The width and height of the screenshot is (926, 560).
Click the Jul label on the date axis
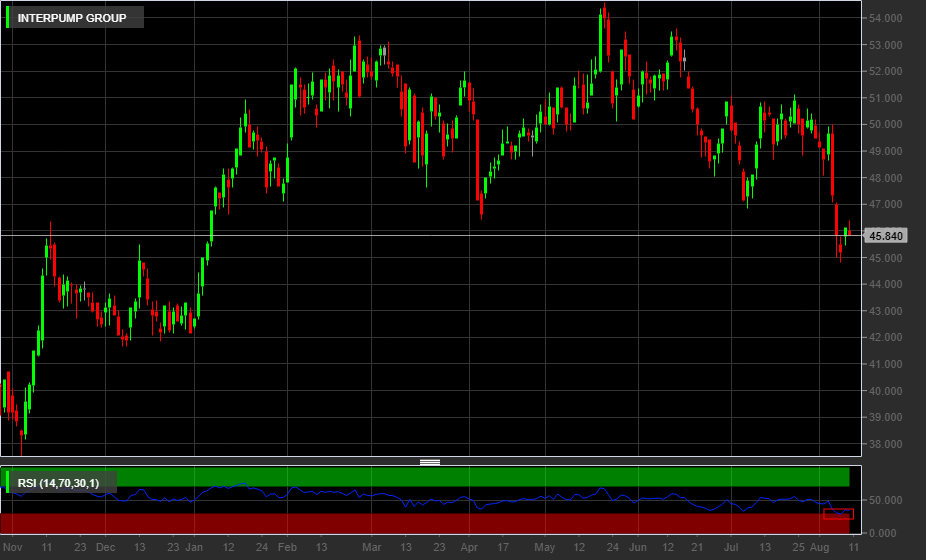731,548
